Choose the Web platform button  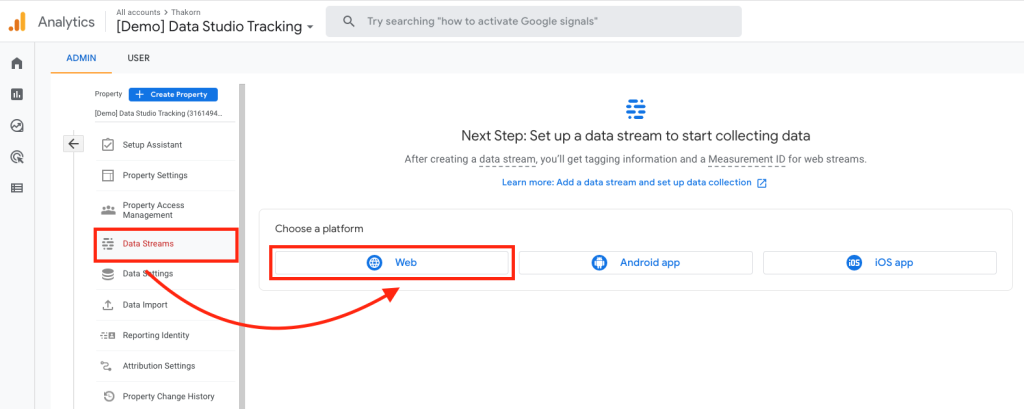392,263
